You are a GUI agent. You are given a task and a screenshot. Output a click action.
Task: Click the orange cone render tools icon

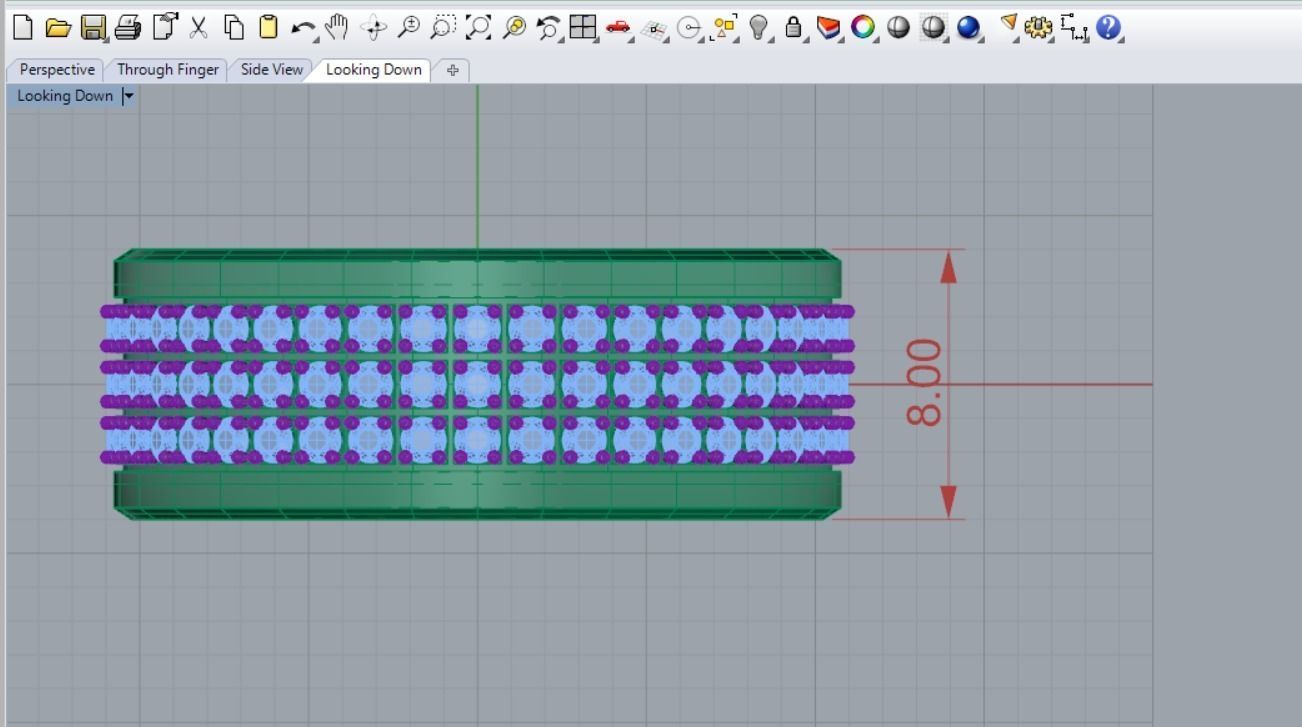1009,25
